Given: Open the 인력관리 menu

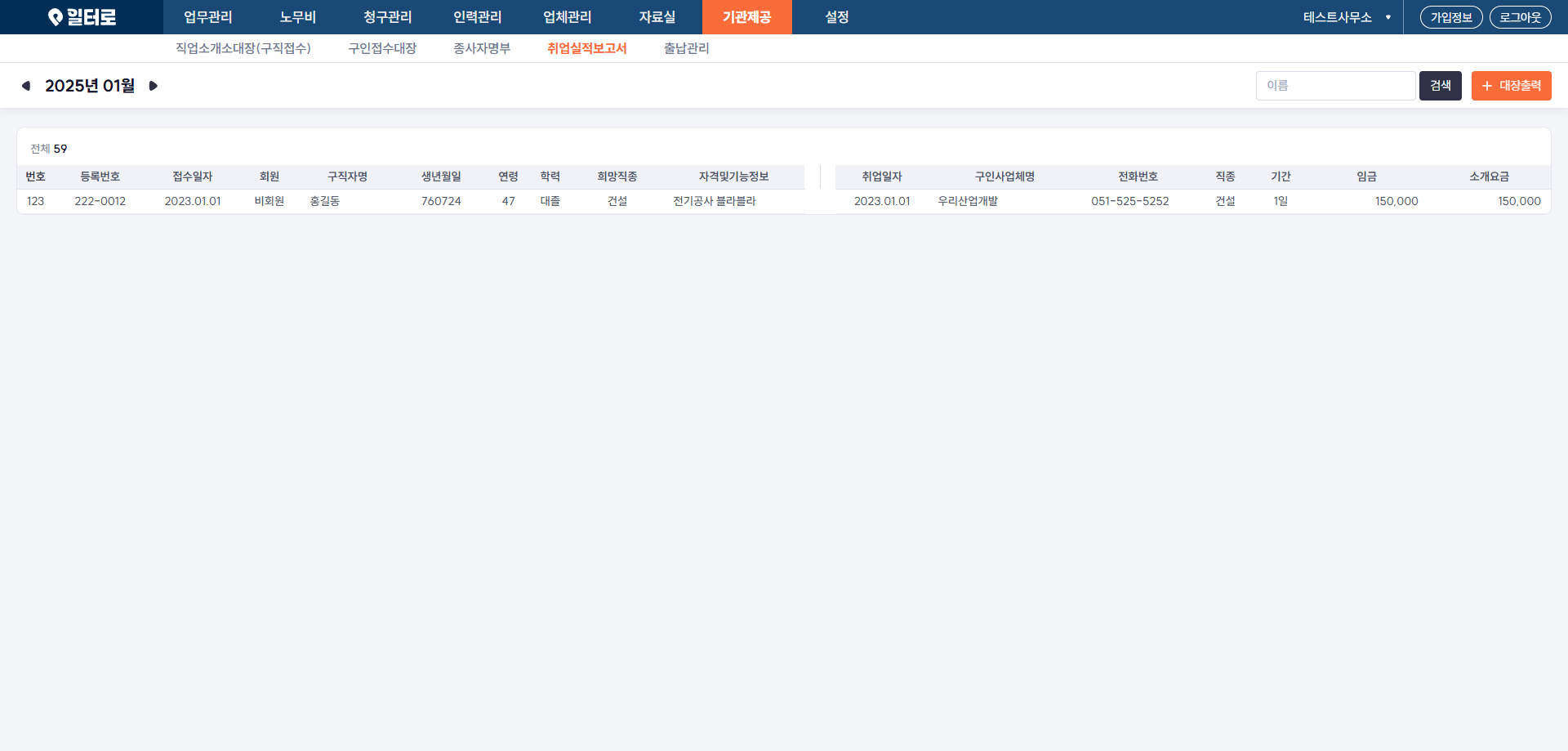Looking at the screenshot, I should click(x=477, y=17).
